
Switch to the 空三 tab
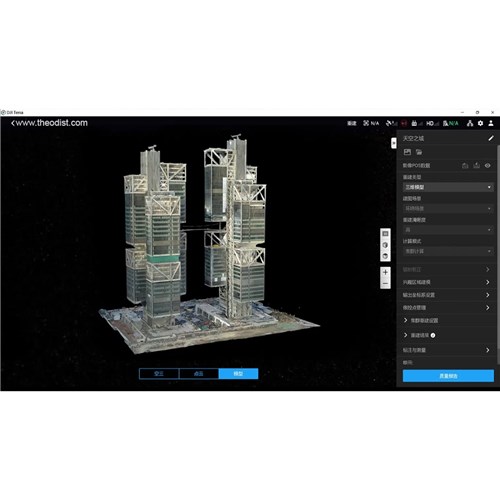(159, 374)
